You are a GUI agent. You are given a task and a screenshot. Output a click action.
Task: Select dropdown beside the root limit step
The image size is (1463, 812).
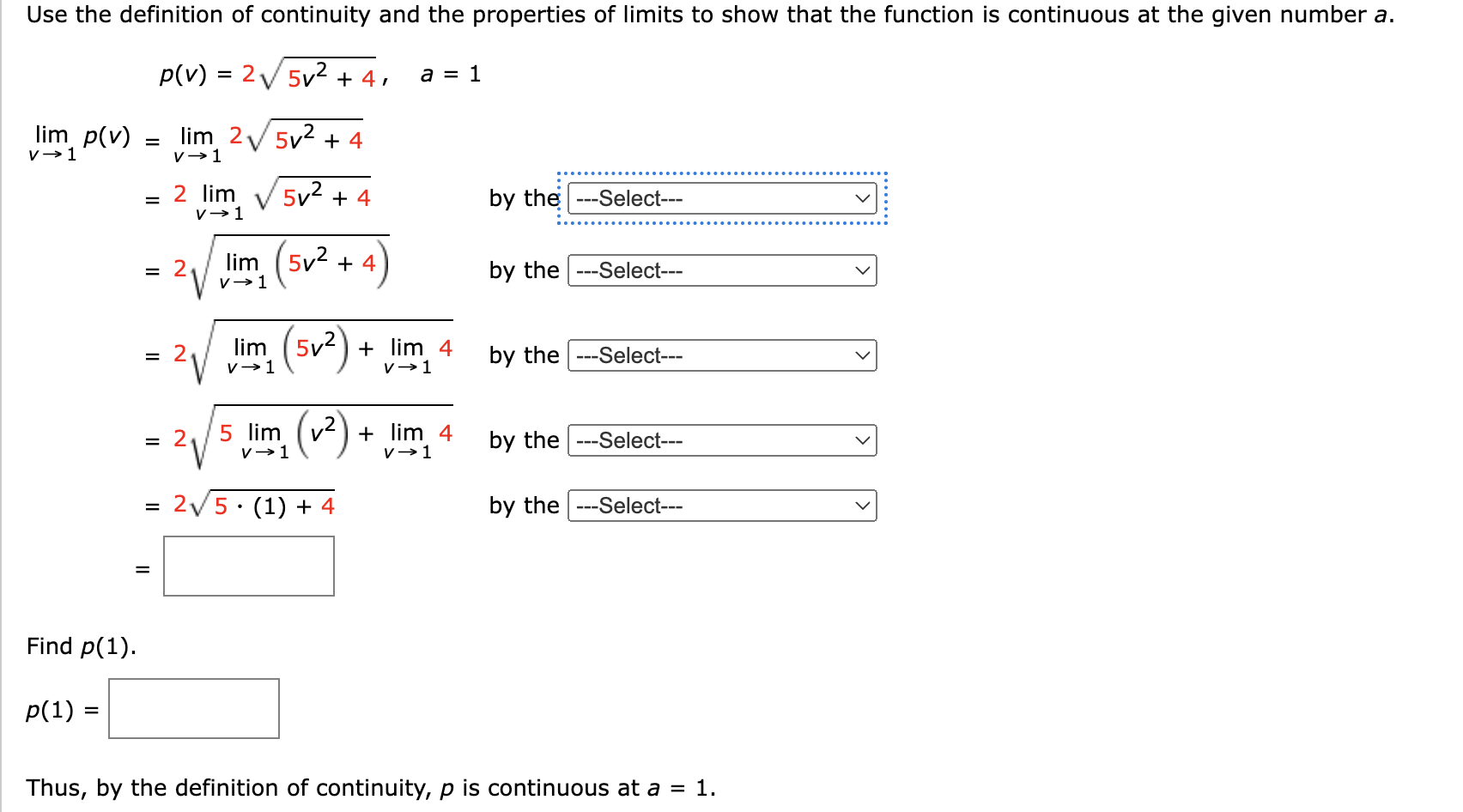tap(721, 271)
